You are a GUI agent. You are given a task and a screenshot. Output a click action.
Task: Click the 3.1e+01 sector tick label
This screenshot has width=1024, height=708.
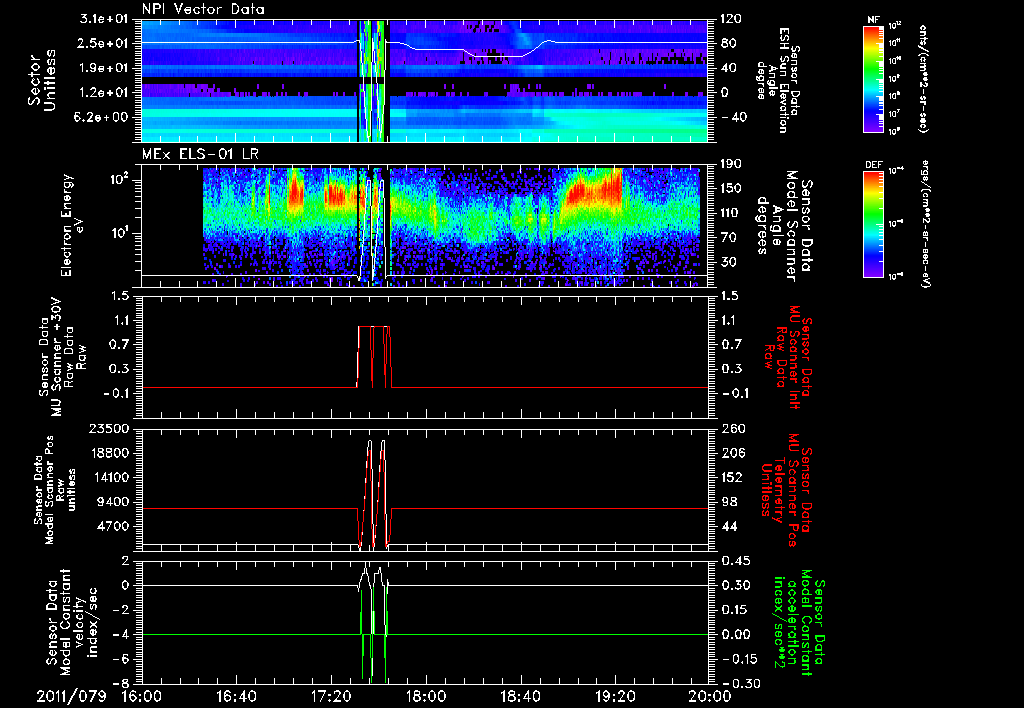(x=106, y=19)
